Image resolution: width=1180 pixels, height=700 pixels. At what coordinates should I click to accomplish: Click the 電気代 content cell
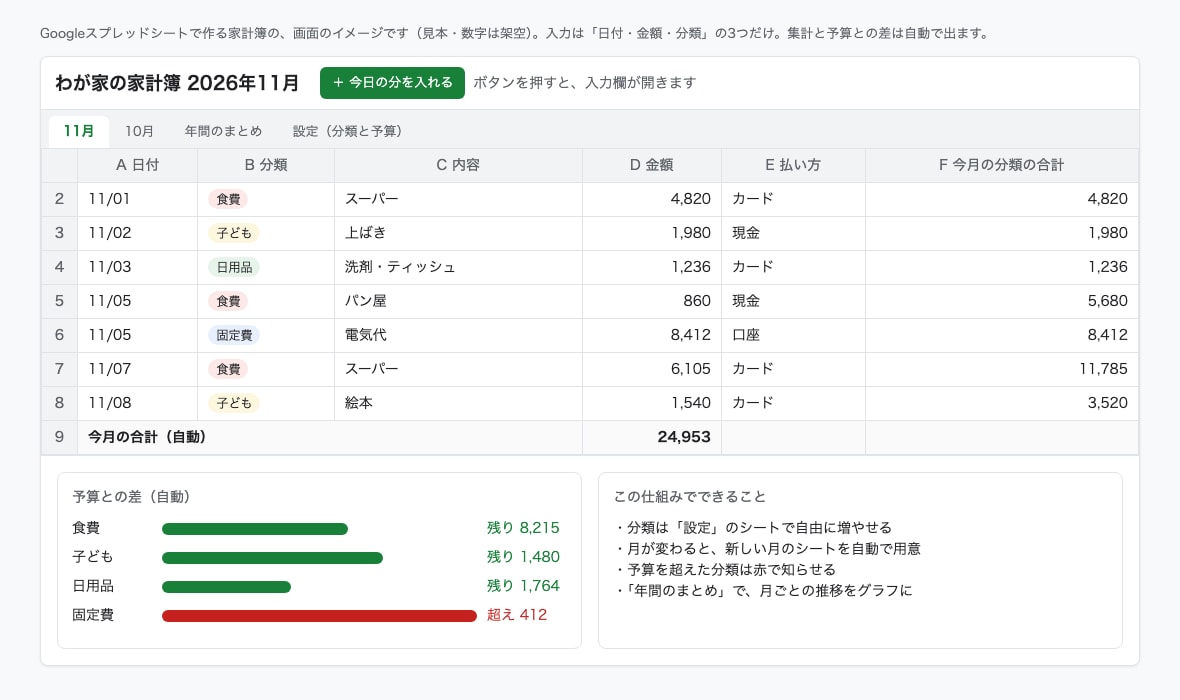pos(458,335)
